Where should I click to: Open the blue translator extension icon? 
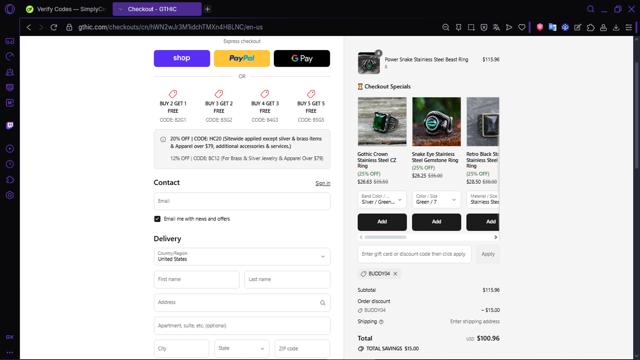pyautogui.click(x=552, y=27)
